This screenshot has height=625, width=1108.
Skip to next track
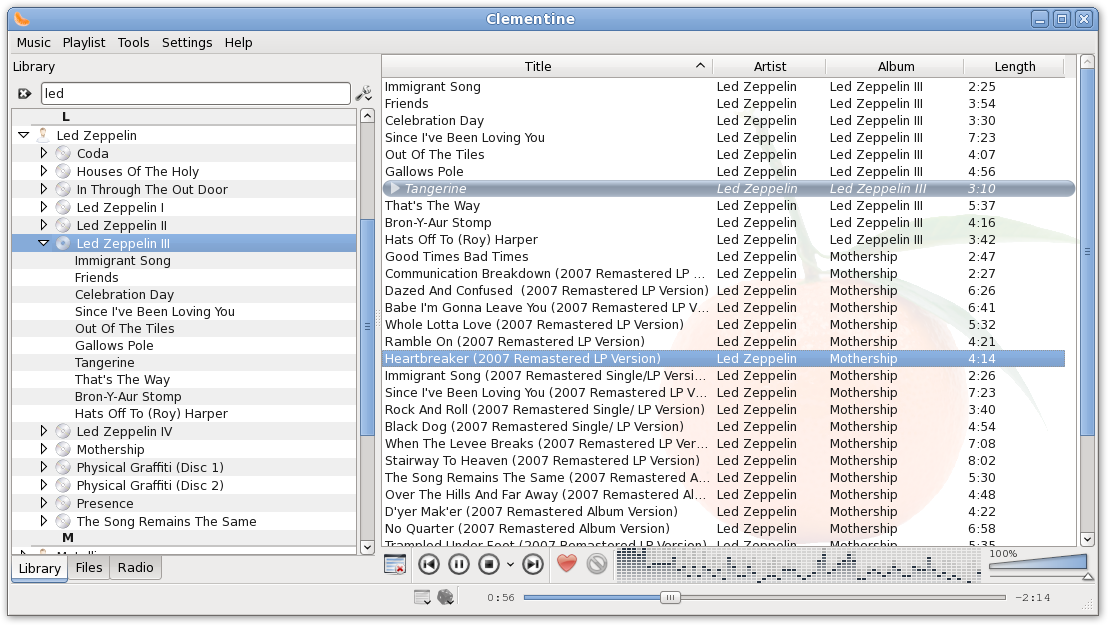[x=533, y=564]
